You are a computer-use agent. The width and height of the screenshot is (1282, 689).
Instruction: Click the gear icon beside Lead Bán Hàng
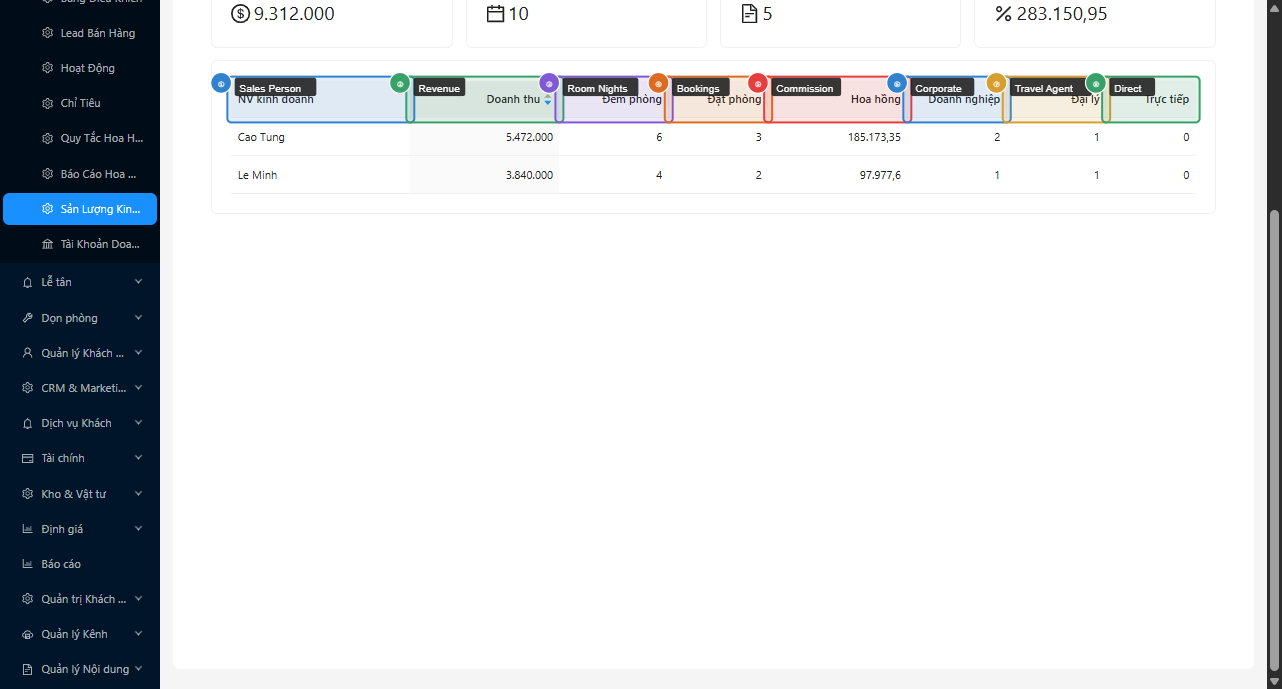pyautogui.click(x=47, y=33)
